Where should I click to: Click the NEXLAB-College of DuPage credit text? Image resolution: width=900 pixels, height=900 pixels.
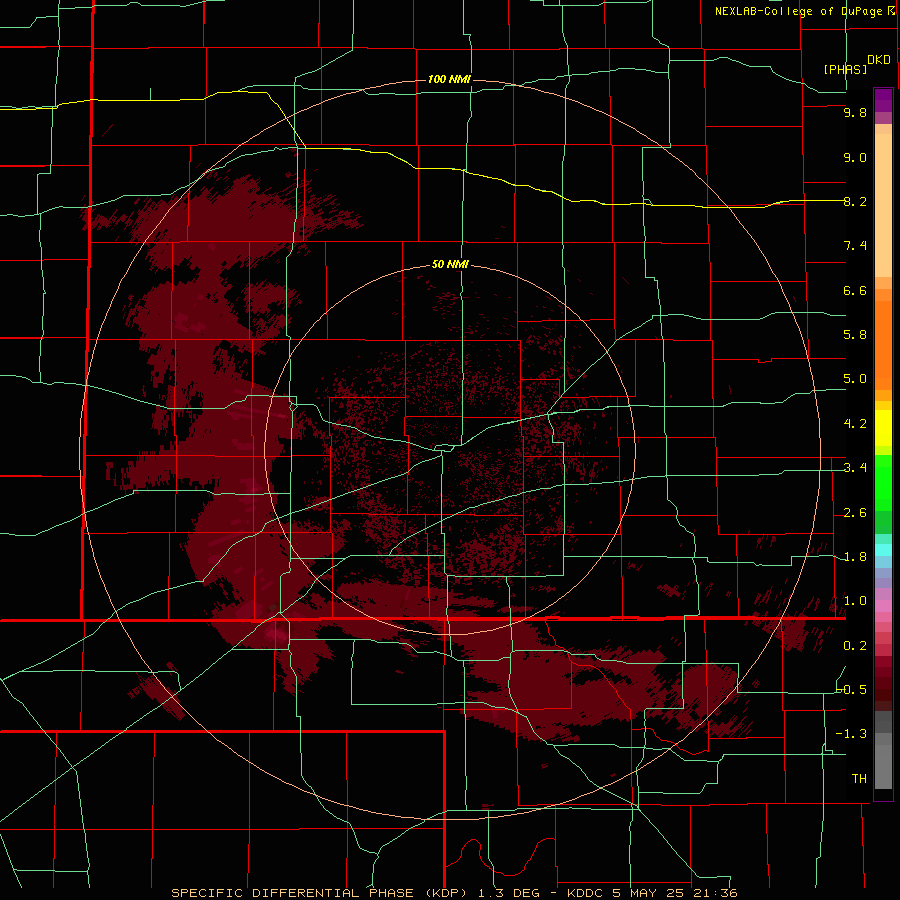click(798, 11)
